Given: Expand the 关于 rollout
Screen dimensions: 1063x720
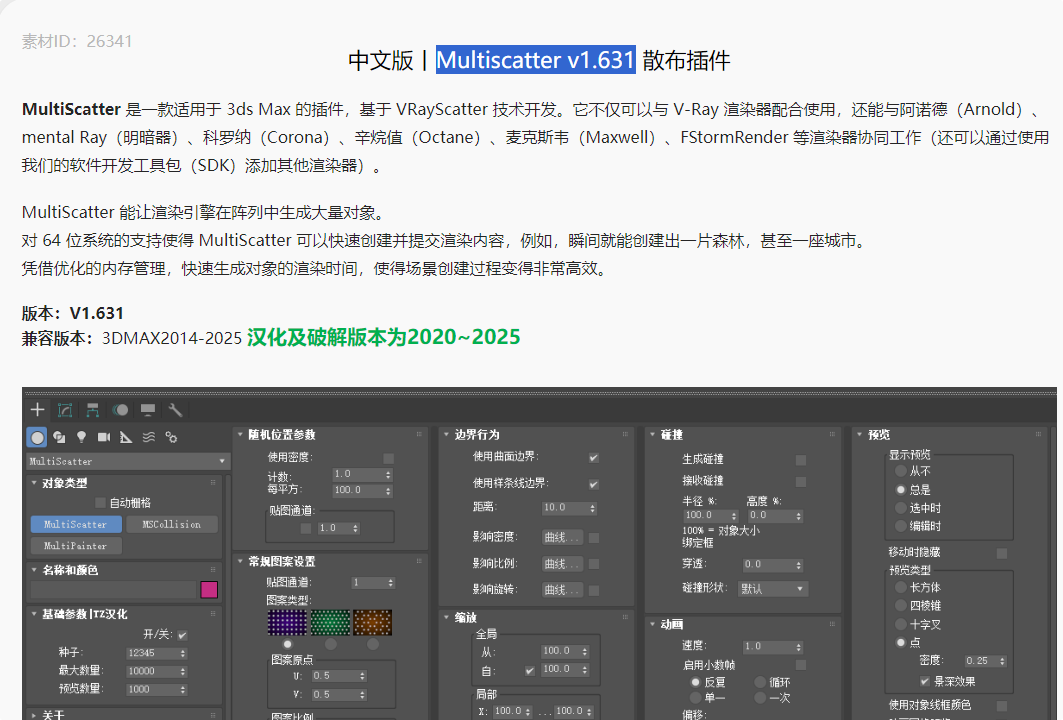Looking at the screenshot, I should (x=34, y=715).
